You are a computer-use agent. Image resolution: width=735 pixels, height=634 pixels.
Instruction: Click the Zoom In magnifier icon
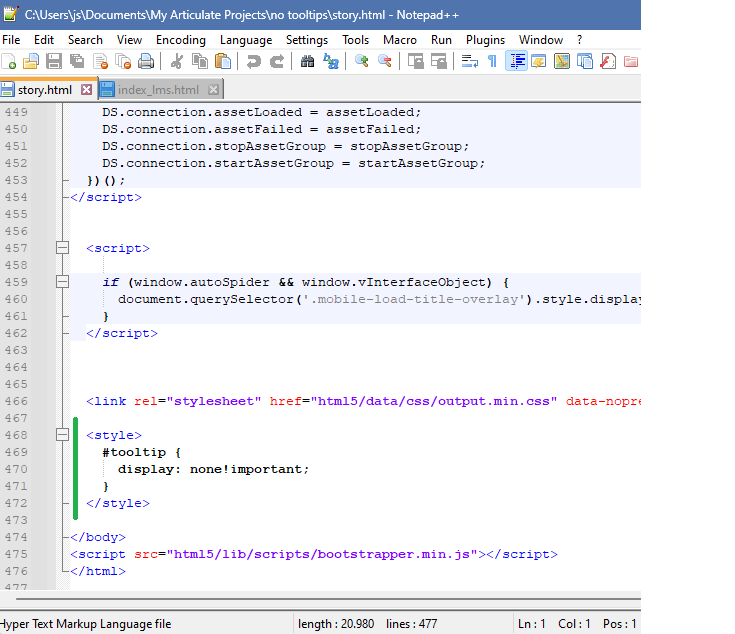point(361,62)
